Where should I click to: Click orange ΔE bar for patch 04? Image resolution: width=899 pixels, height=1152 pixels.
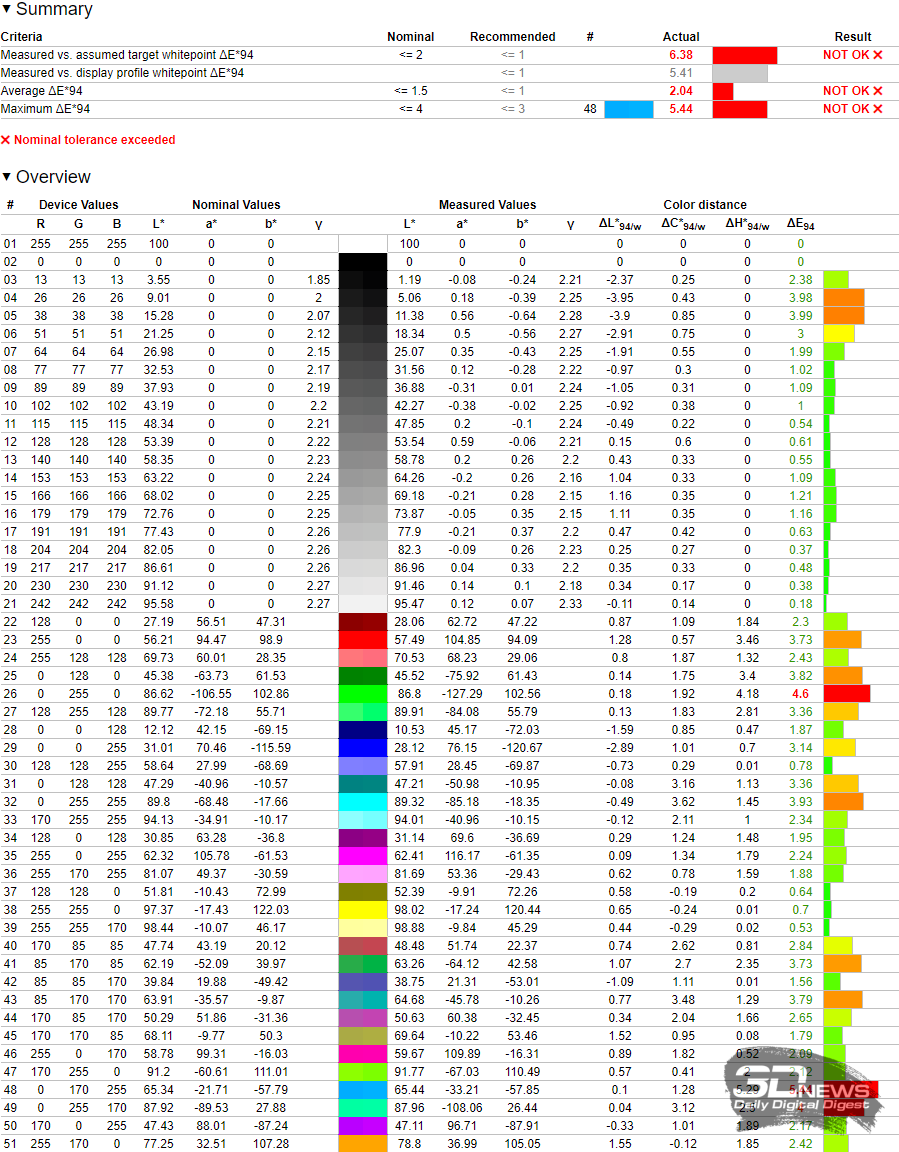[843, 297]
